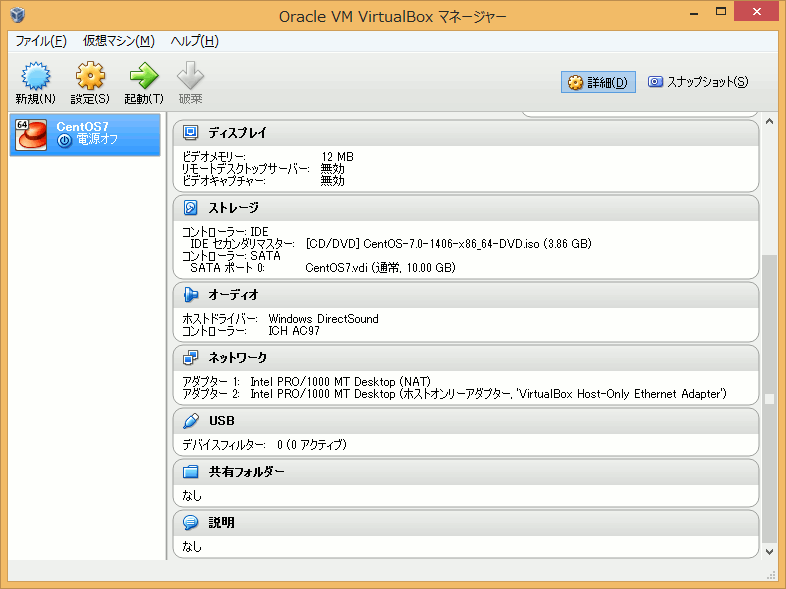786x589 pixels.
Task: Click the Shared Folders (共有フォルダー) icon
Action: [191, 472]
